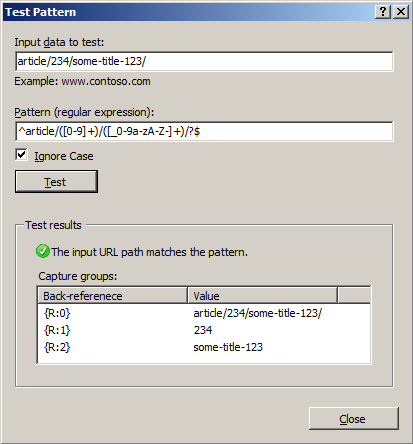Click the green match success checkmark icon

point(43,251)
